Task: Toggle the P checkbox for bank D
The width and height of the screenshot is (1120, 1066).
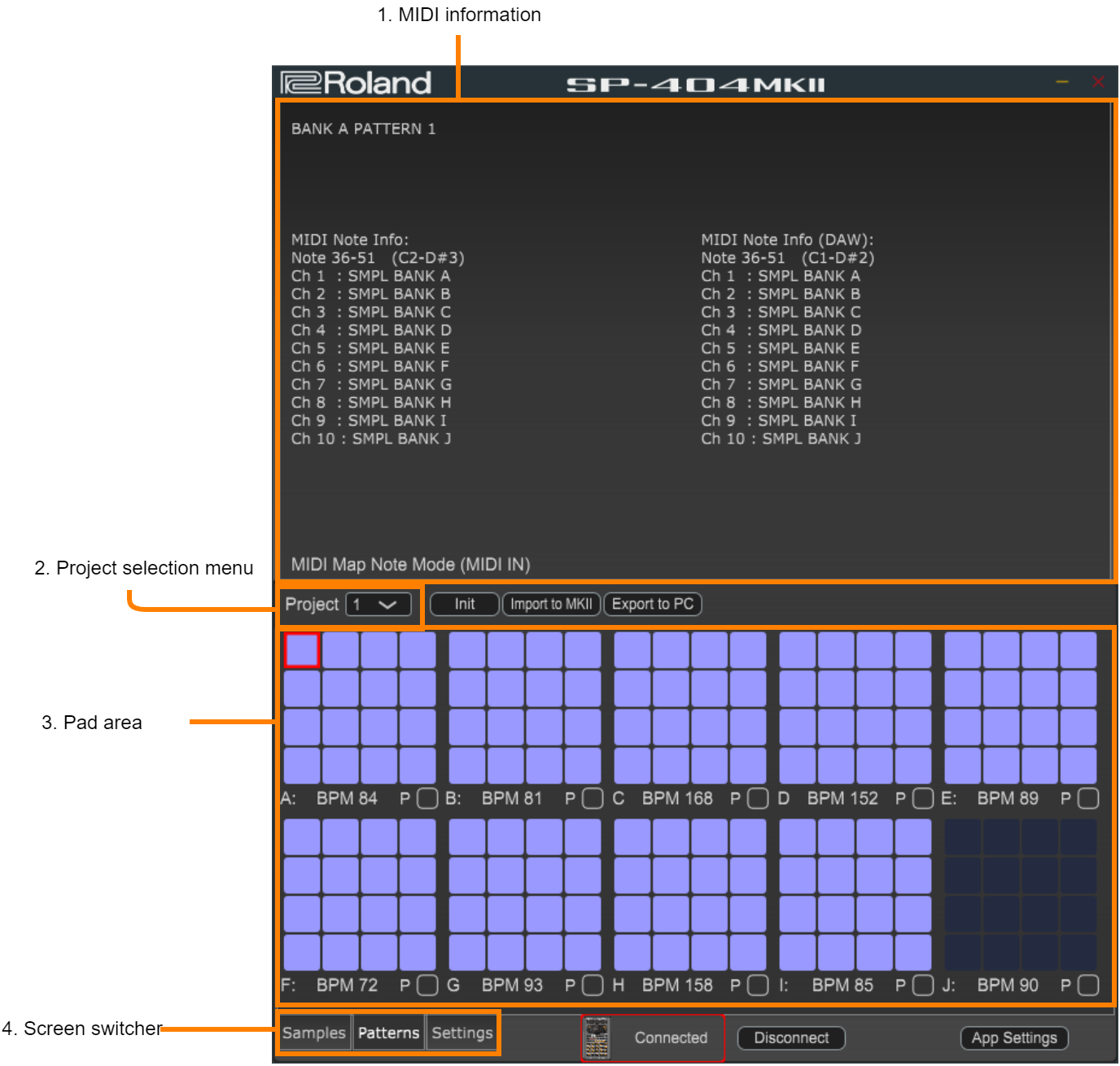Action: pyautogui.click(x=923, y=798)
